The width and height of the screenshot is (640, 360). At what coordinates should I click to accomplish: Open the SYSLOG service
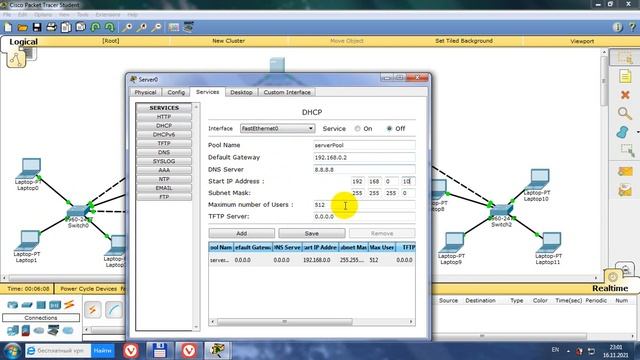[x=164, y=161]
